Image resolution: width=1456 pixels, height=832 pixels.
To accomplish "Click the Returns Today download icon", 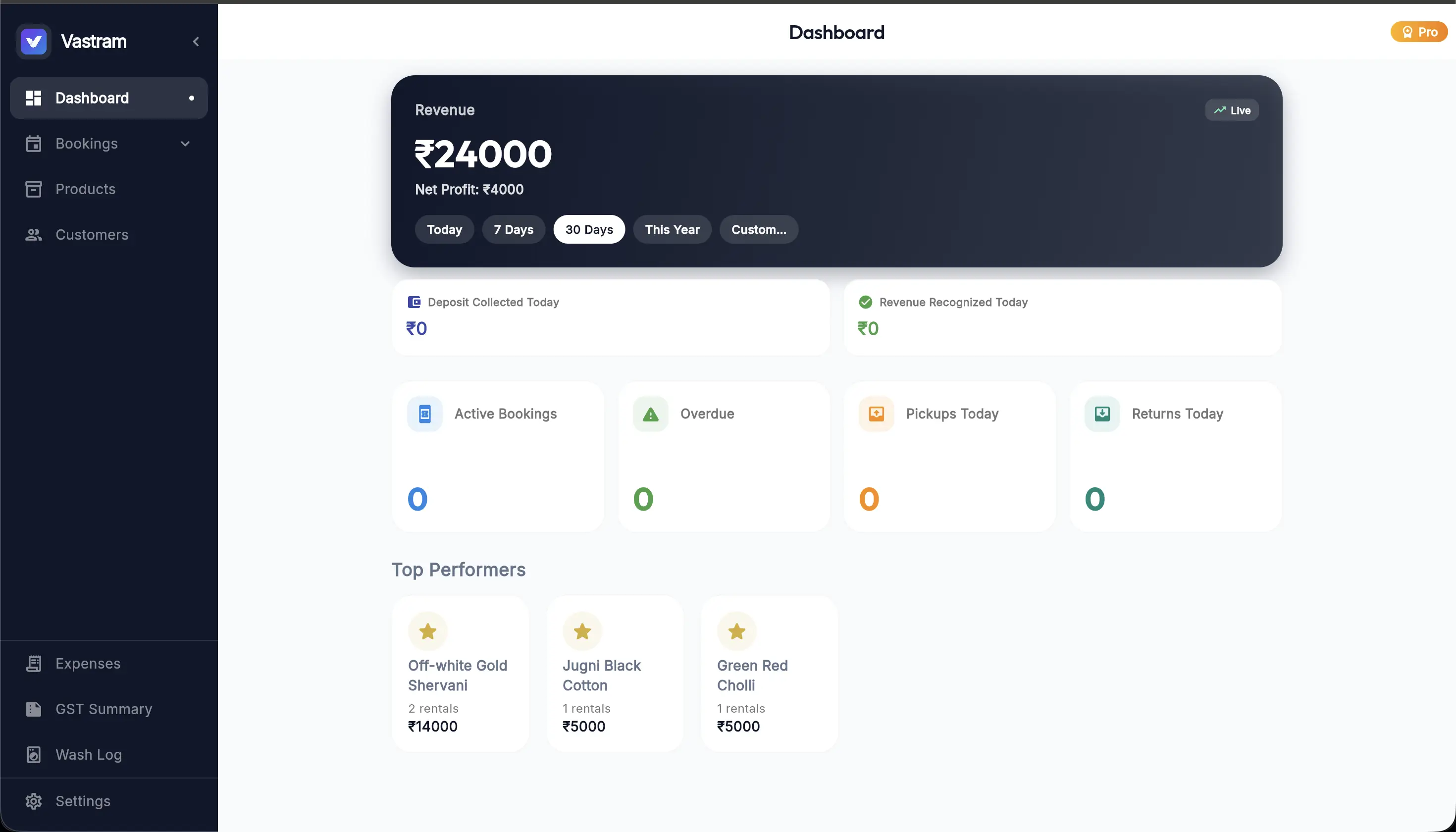I will tap(1102, 414).
